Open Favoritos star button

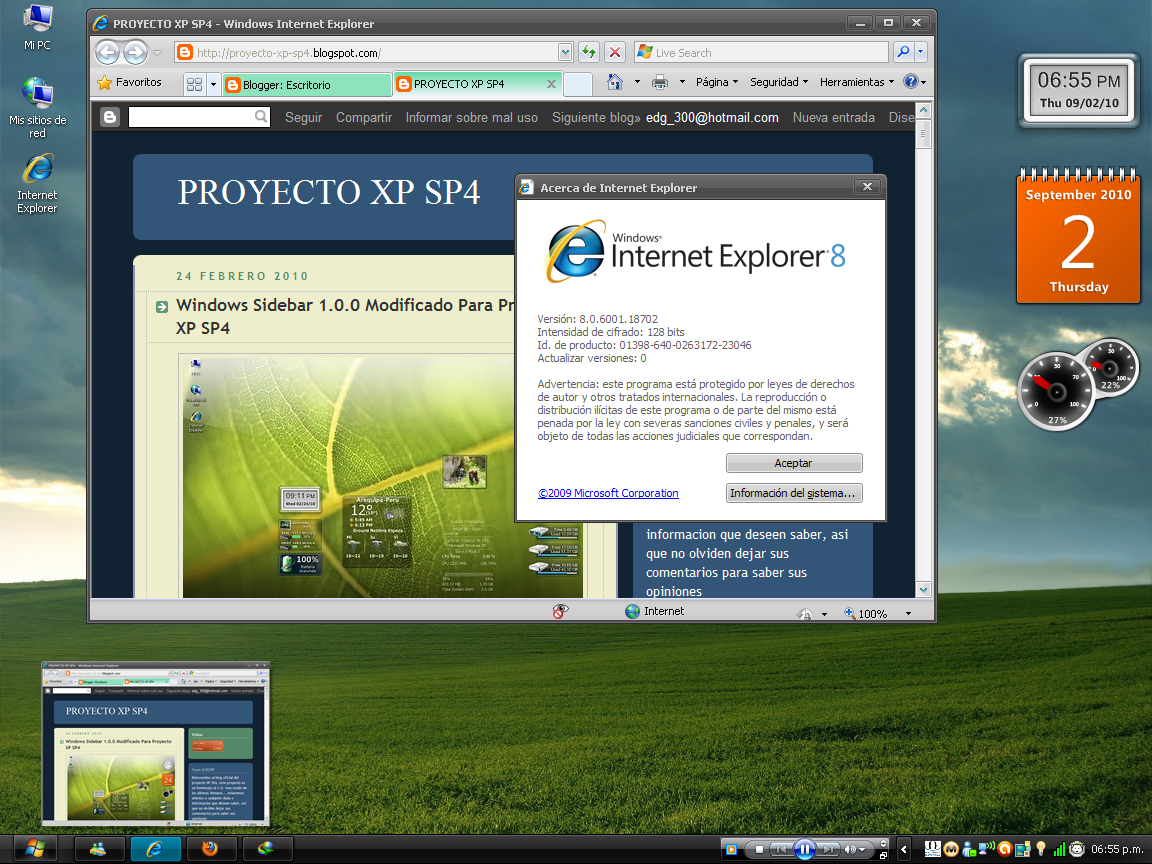[129, 82]
